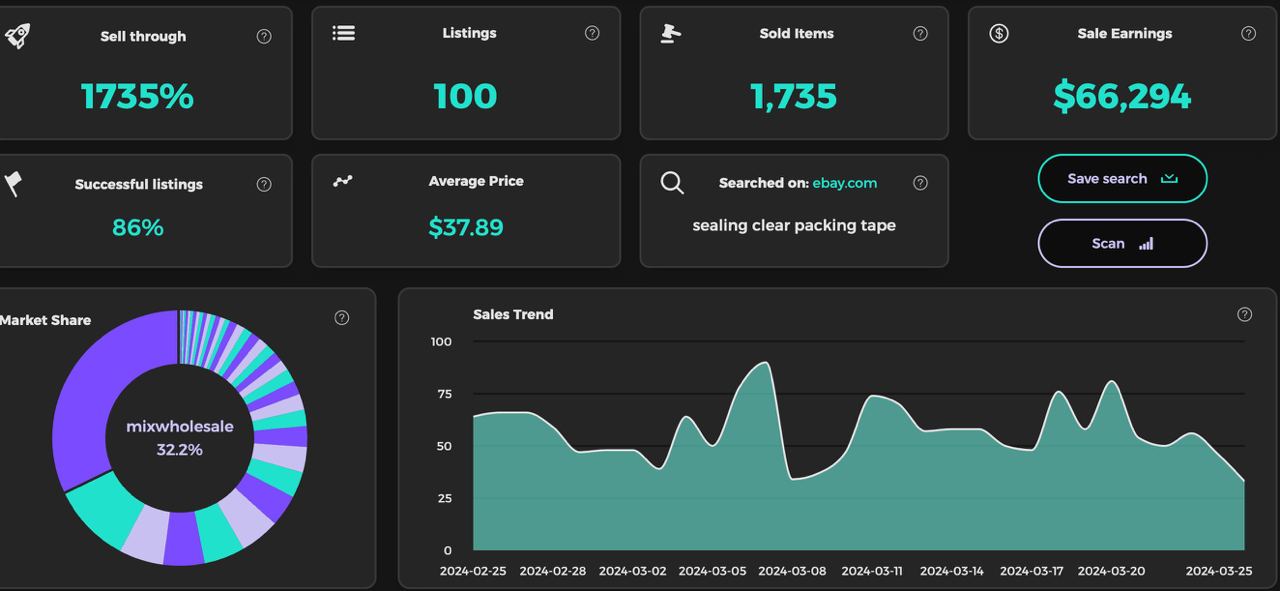Click the flag icon on Successful listings card
This screenshot has height=591, width=1280.
coord(14,184)
